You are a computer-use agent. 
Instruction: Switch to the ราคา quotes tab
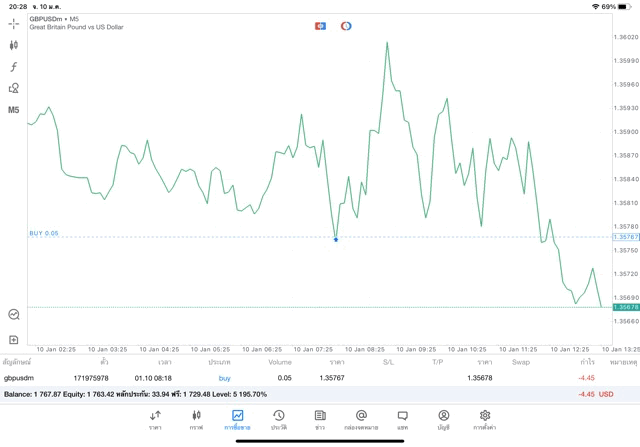[x=155, y=420]
